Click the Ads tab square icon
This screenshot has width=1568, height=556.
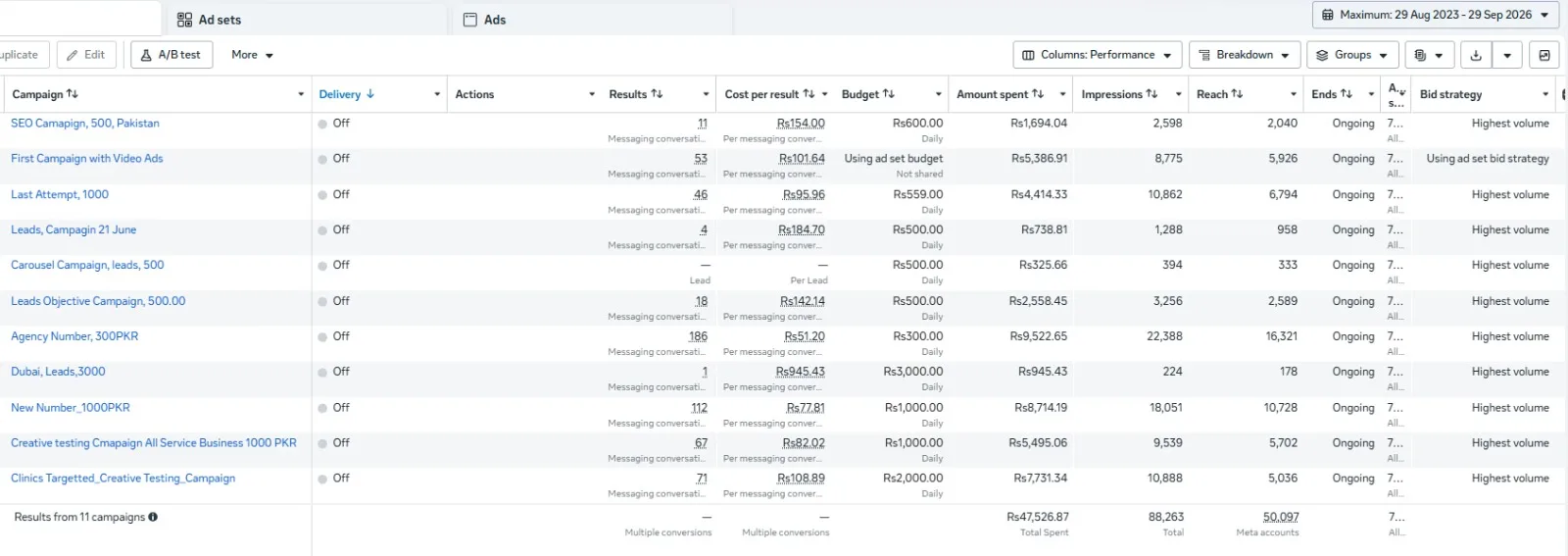470,20
